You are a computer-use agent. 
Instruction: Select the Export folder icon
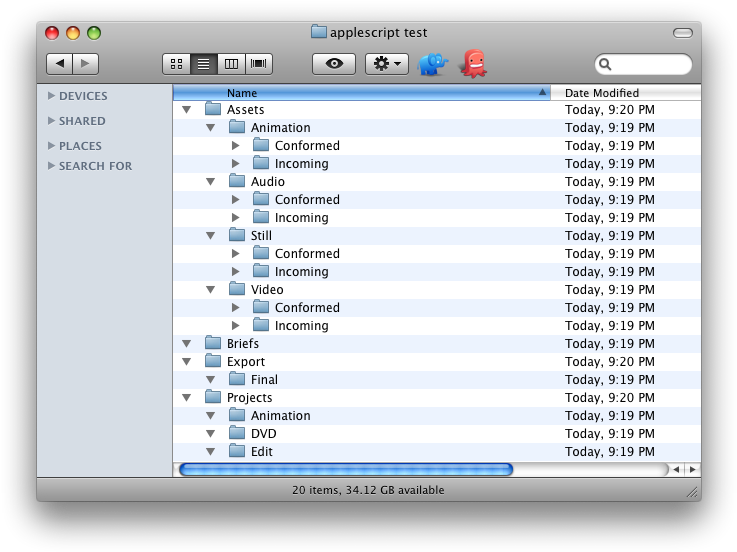(213, 361)
